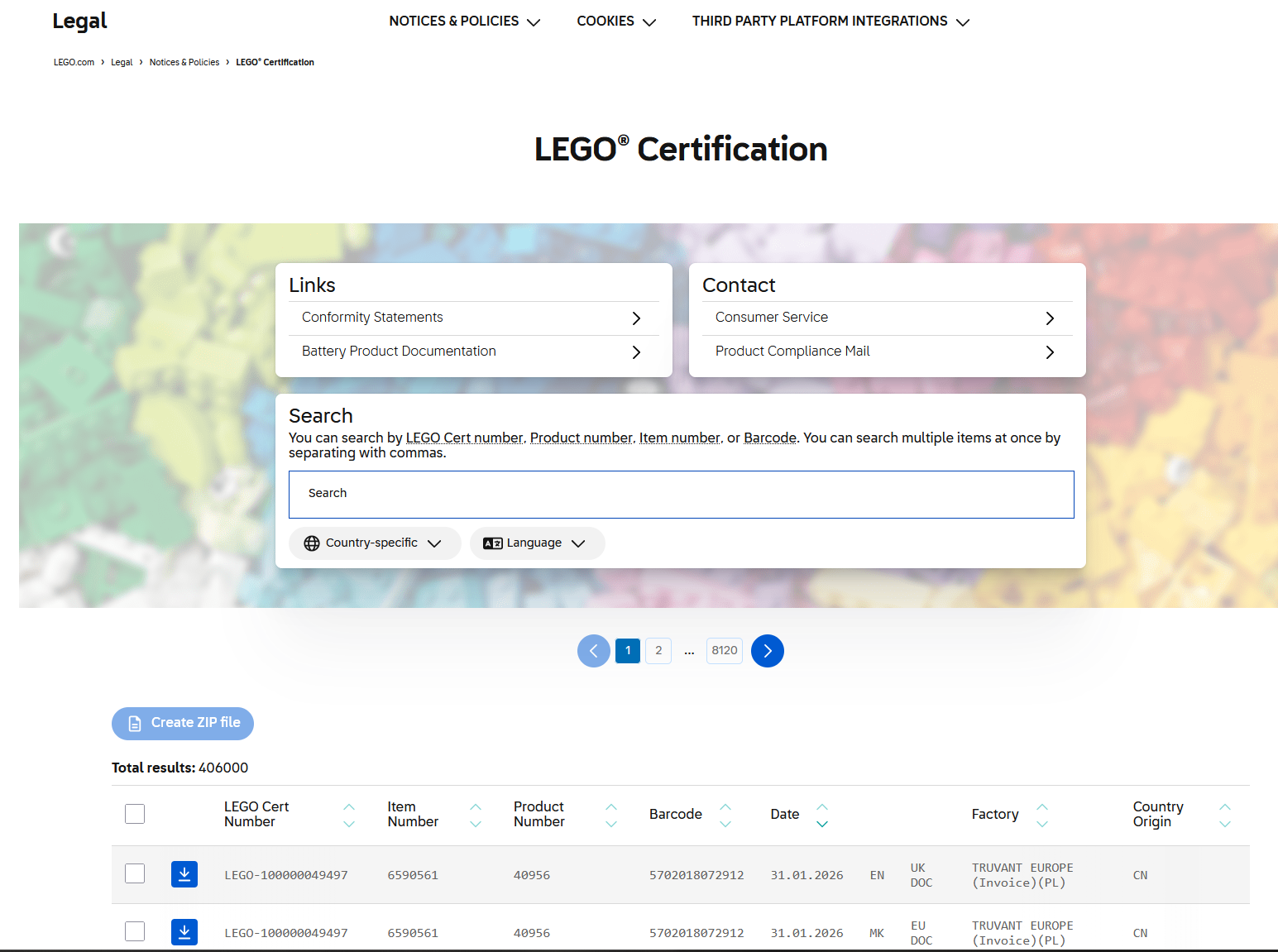Click the LEGO Cert Number column header
This screenshot has width=1278, height=952.
point(256,814)
